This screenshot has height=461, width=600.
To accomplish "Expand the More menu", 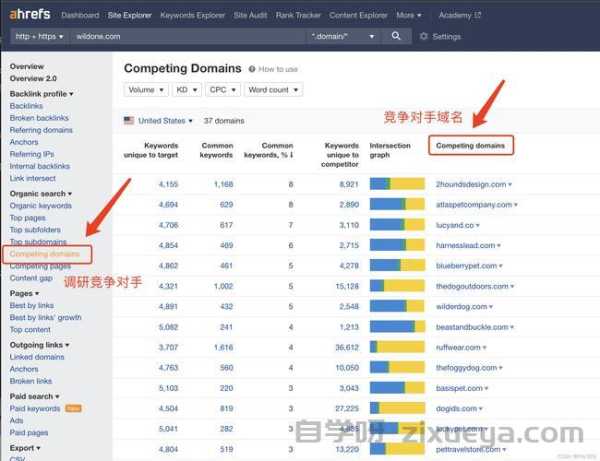I will (409, 15).
